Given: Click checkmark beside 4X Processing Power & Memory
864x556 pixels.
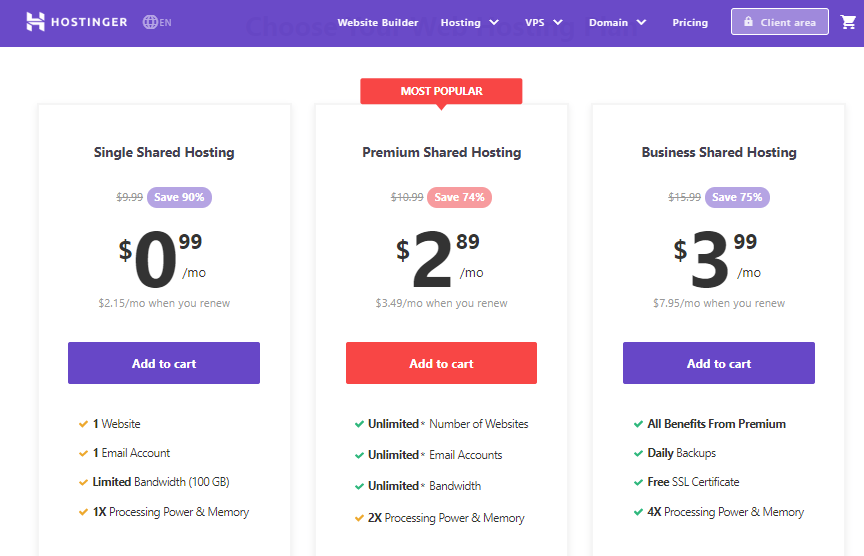Looking at the screenshot, I should [x=638, y=512].
